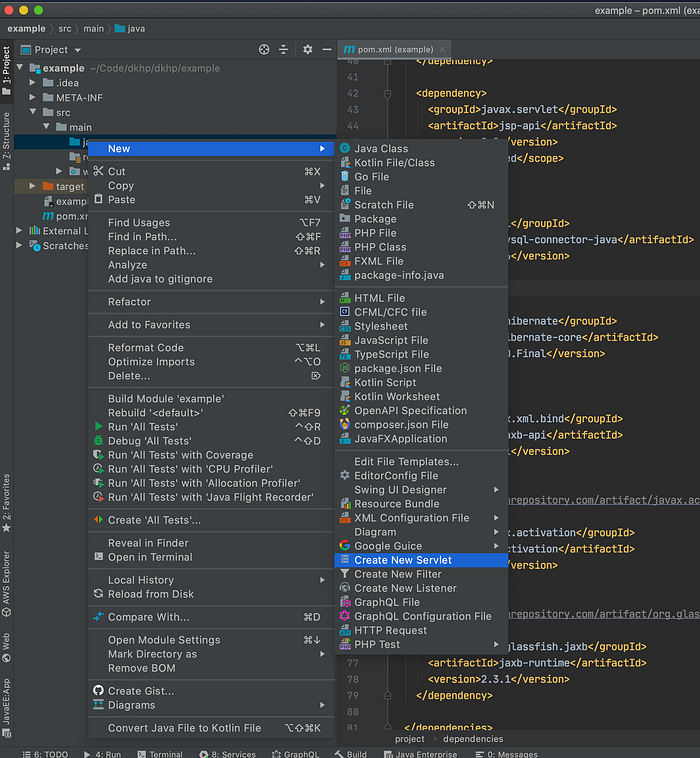Image resolution: width=700 pixels, height=758 pixels.
Task: Click the collapse all icon in Project toolbar
Action: click(x=284, y=49)
